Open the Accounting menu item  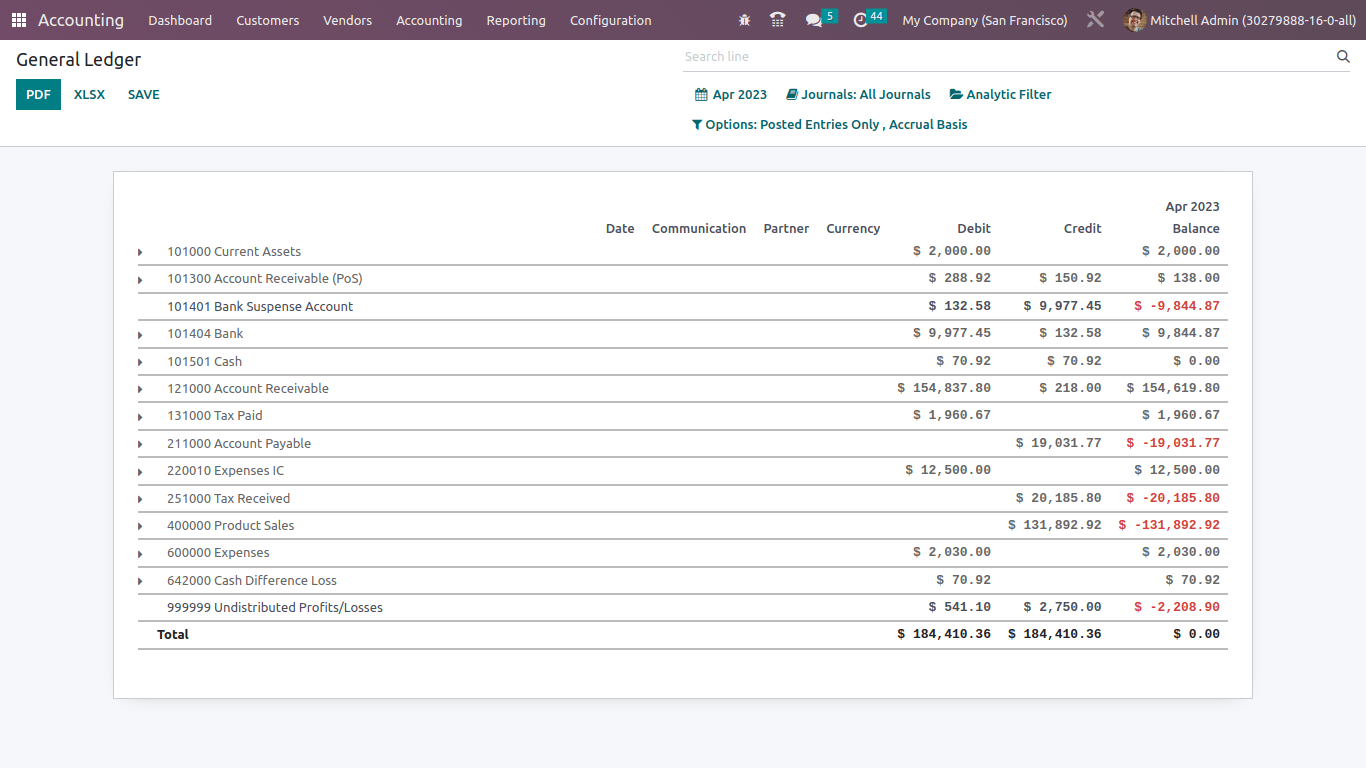429,20
